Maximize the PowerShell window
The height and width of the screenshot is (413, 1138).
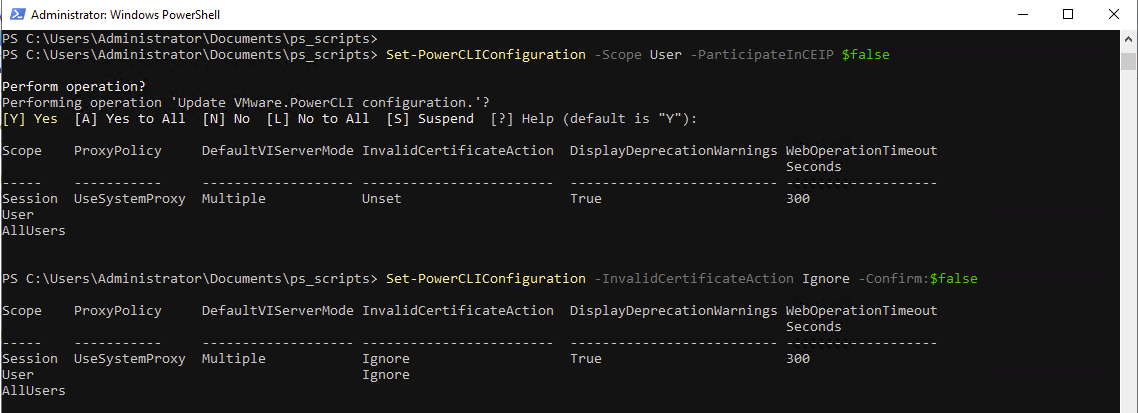coord(1068,15)
